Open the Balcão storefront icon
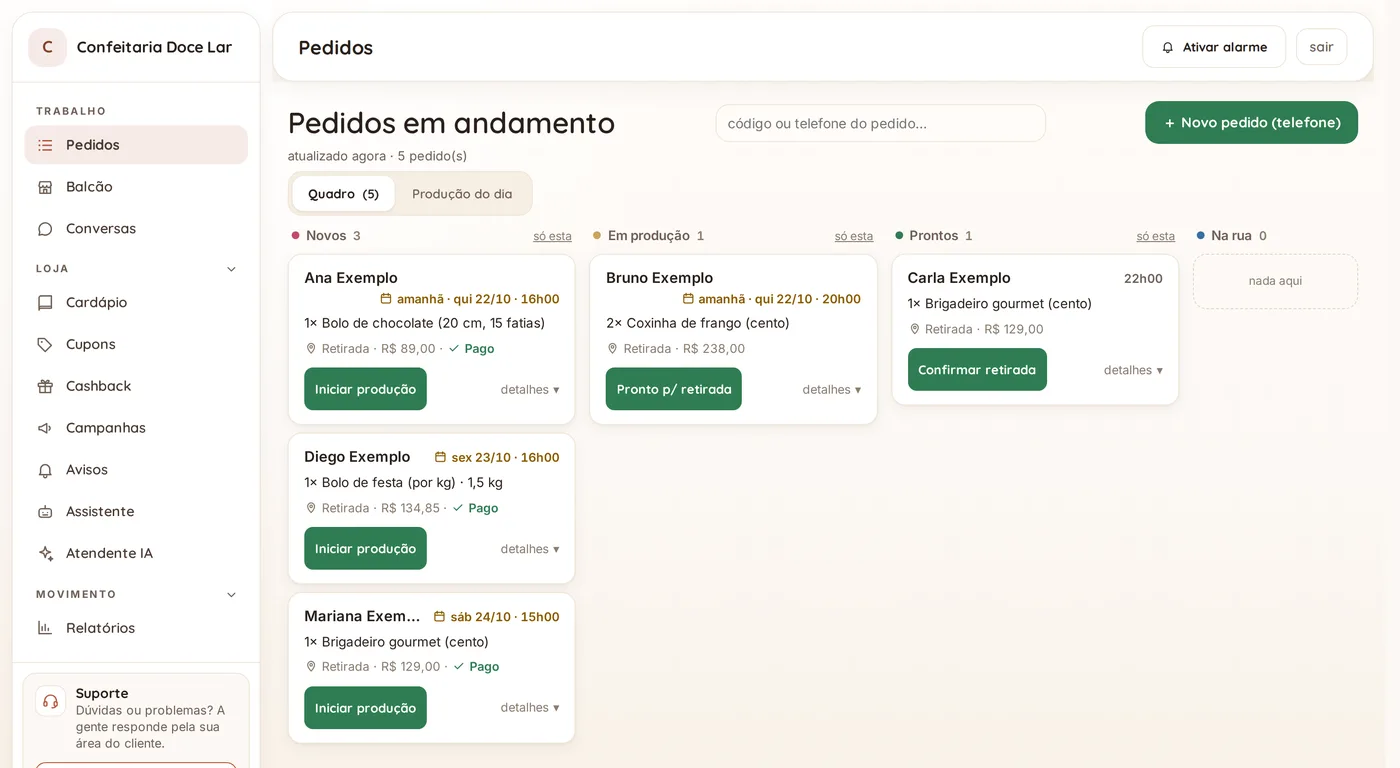1400x768 pixels. pyautogui.click(x=45, y=187)
